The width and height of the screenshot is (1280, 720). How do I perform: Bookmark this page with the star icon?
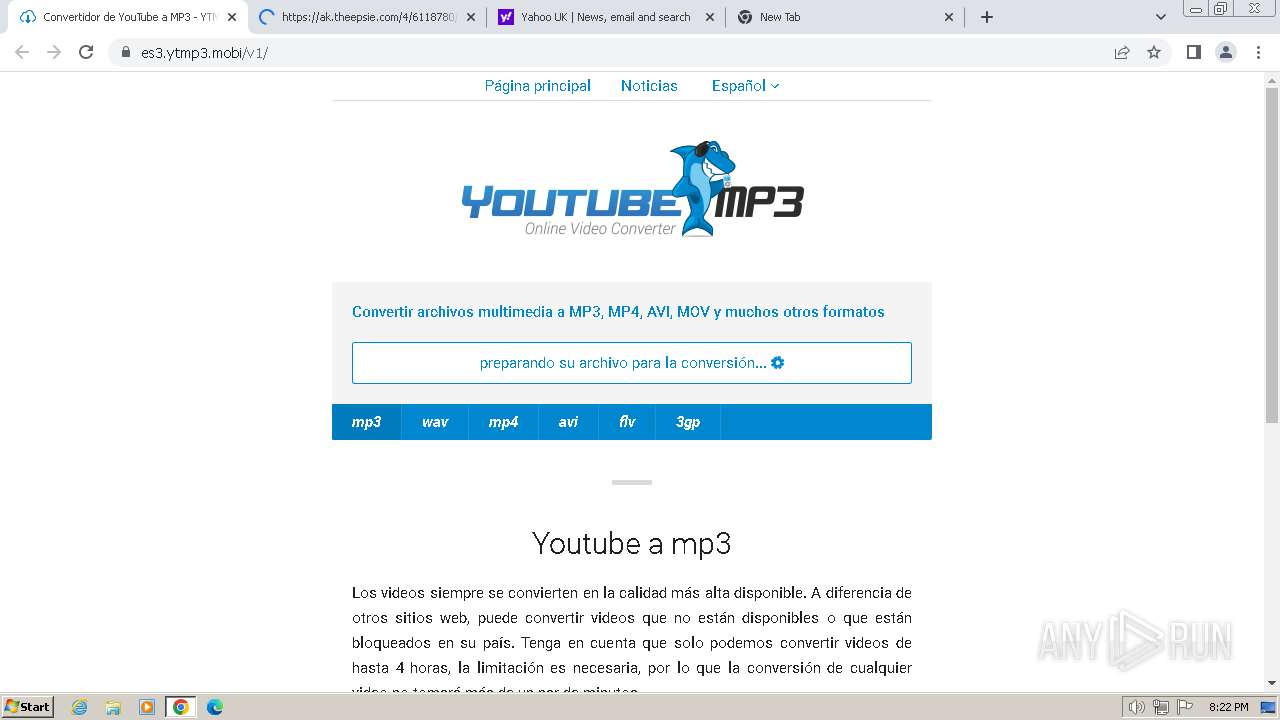pos(1154,52)
